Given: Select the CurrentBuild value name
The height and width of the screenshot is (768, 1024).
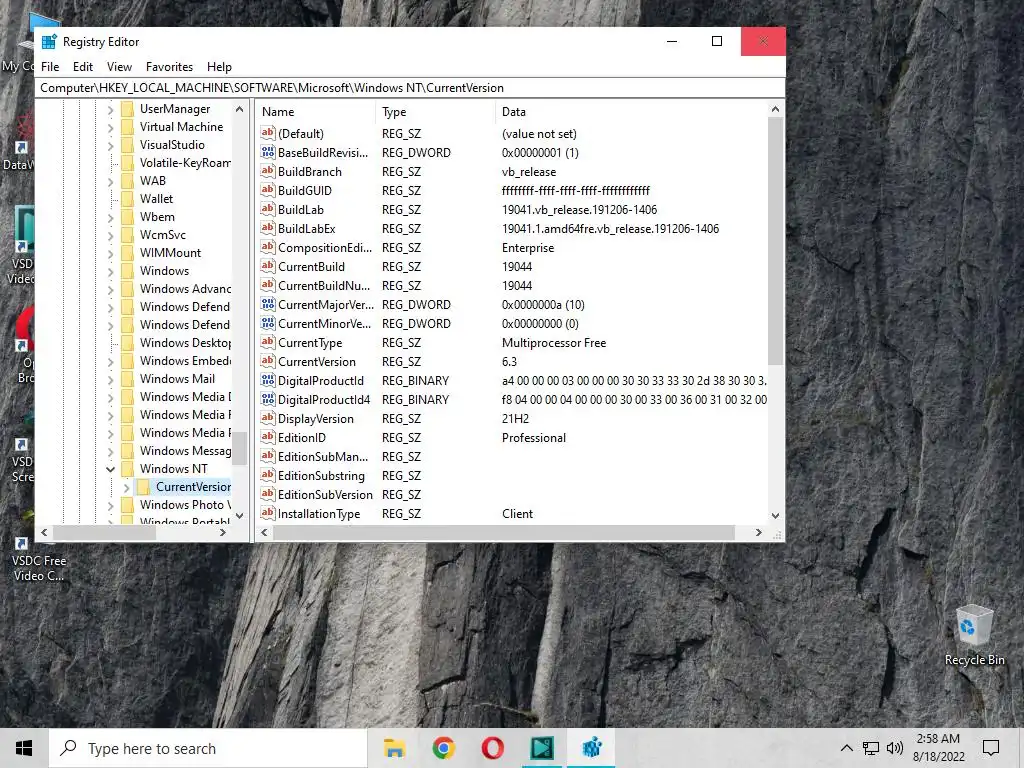Looking at the screenshot, I should coord(311,266).
